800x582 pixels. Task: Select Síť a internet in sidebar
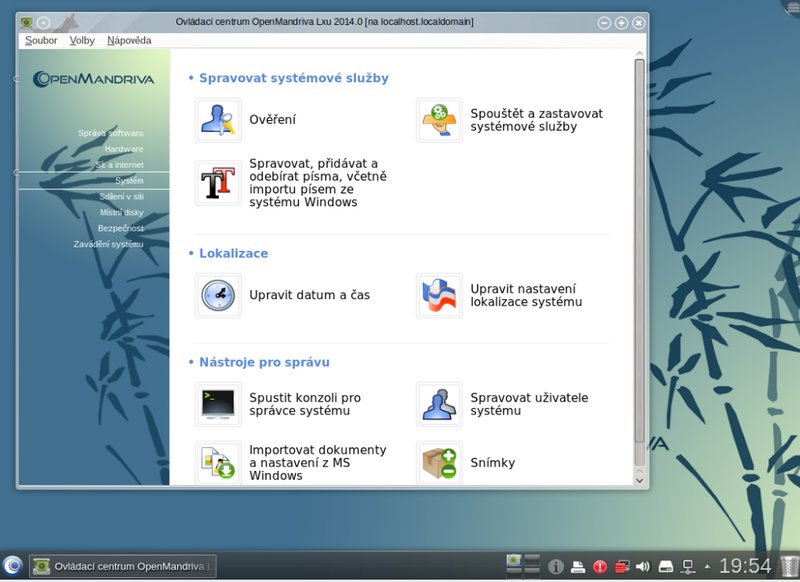(119, 165)
